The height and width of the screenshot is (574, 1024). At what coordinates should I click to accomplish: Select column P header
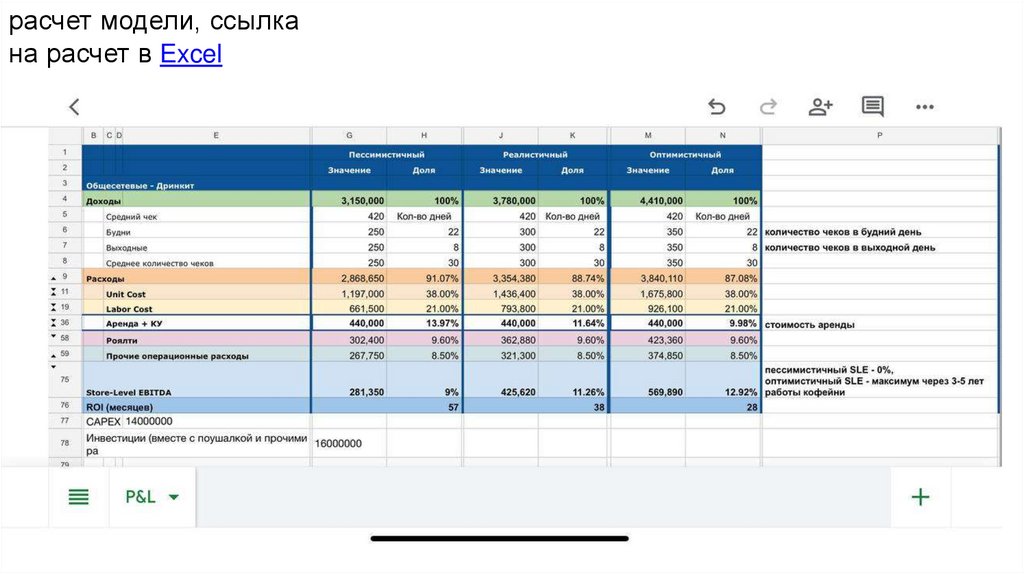click(880, 135)
